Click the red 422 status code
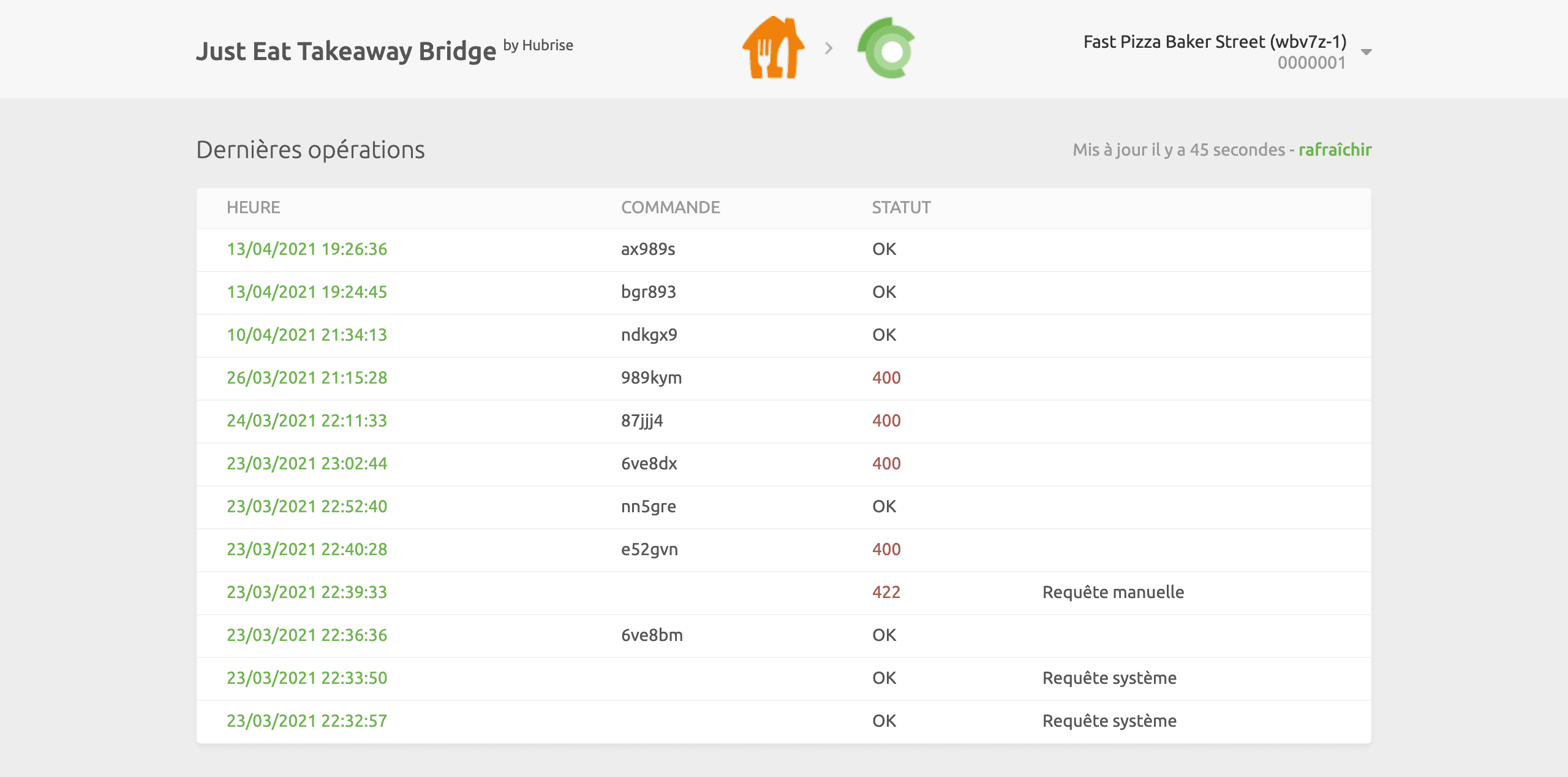1568x777 pixels. [886, 593]
